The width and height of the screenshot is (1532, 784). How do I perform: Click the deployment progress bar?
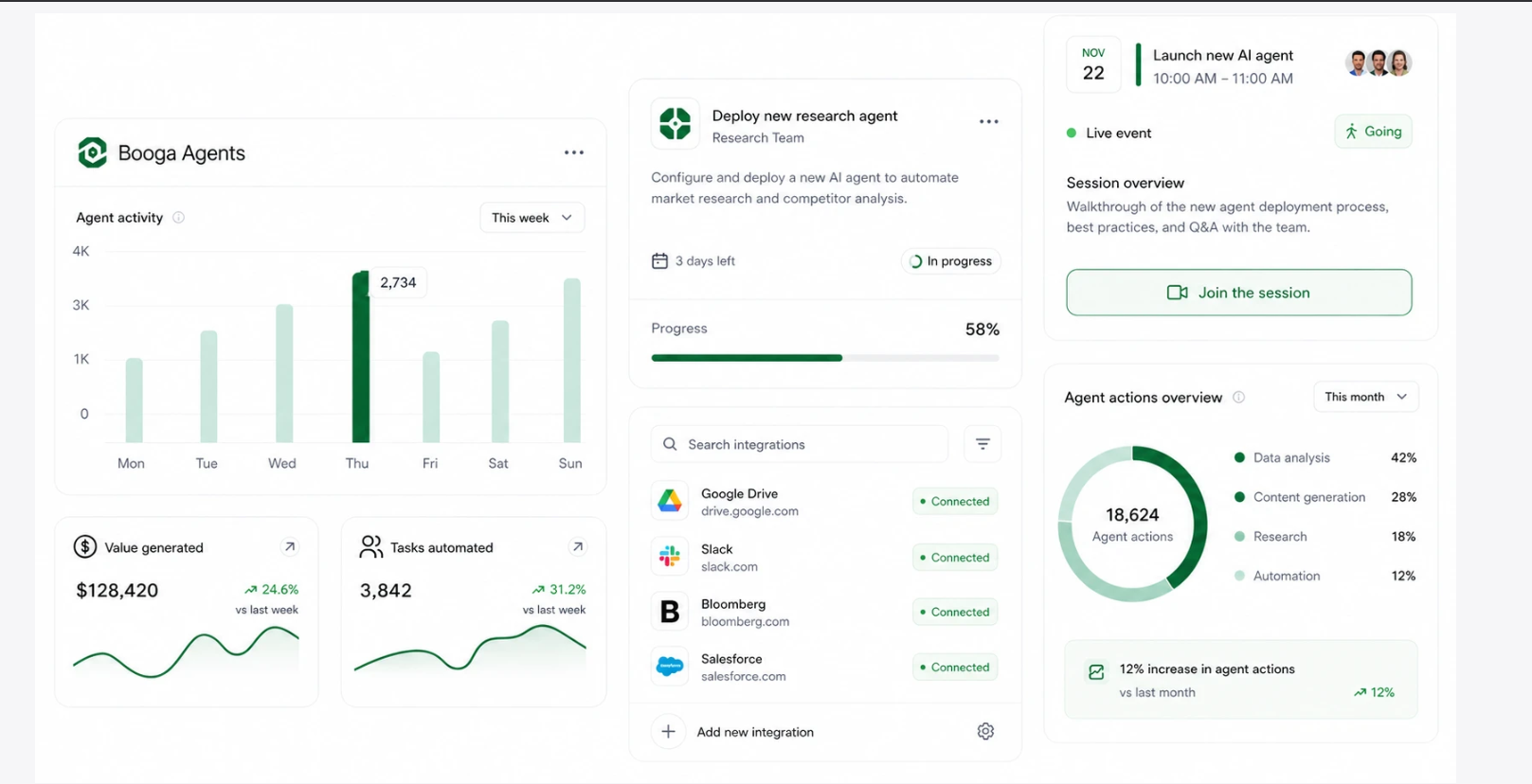point(824,358)
